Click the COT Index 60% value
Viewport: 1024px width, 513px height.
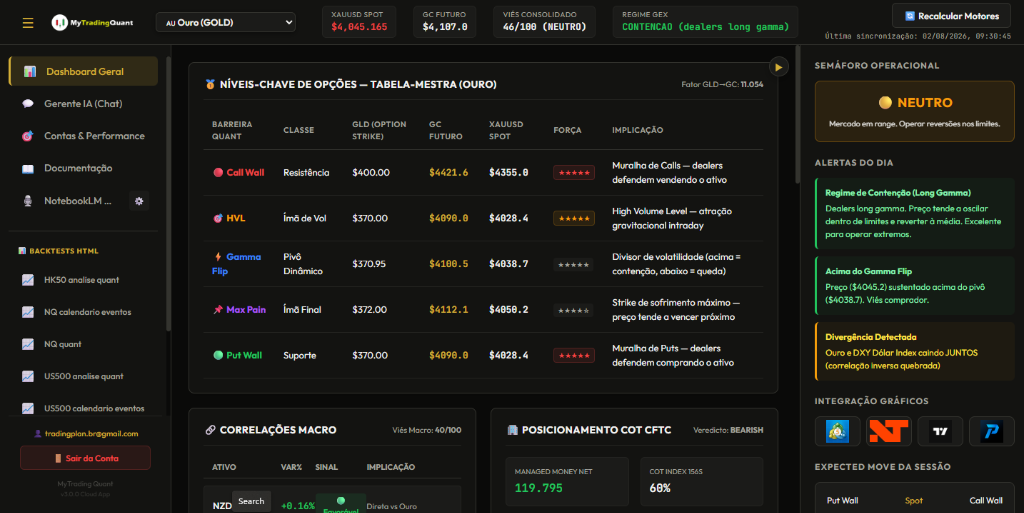coord(660,488)
